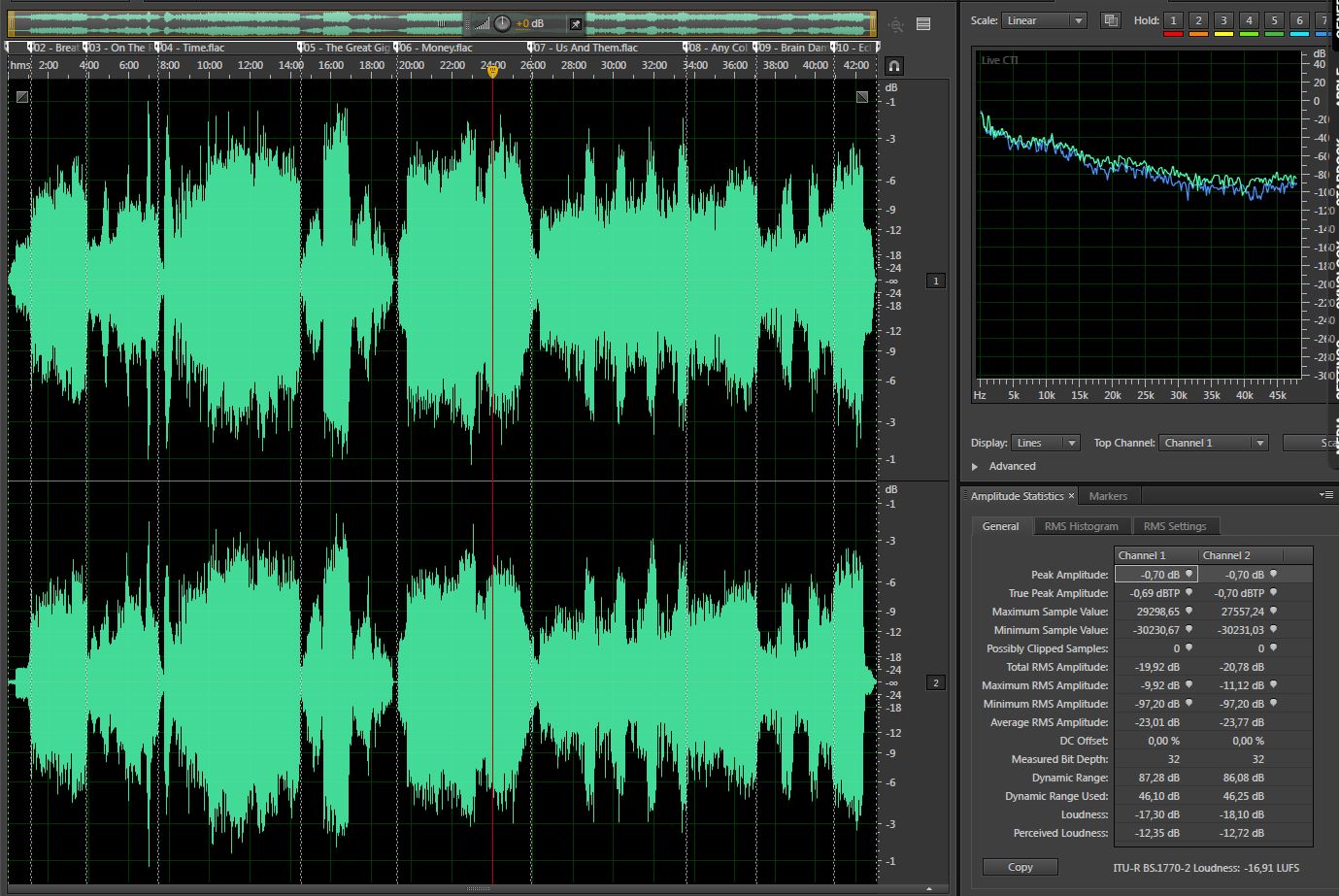This screenshot has height=896, width=1339.
Task: Enable Hold button 1 for frequency snapshot
Action: 1173,20
